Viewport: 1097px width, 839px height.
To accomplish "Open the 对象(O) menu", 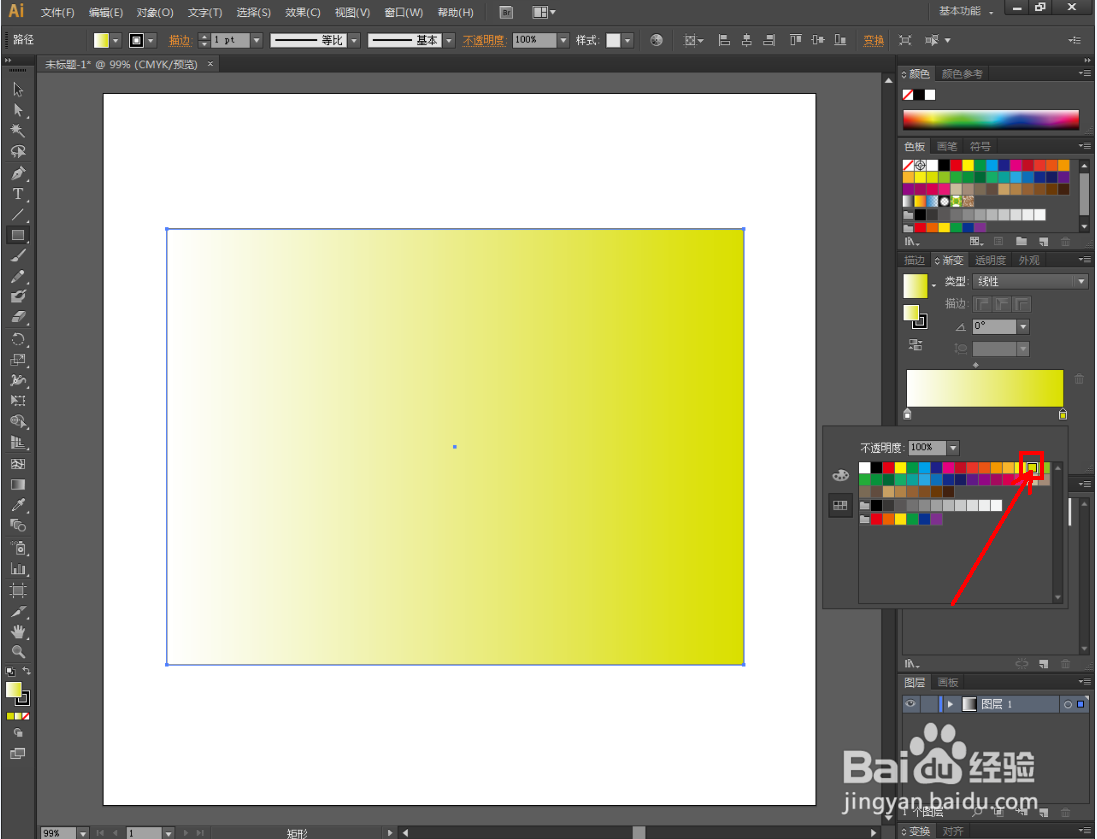I will coord(155,13).
